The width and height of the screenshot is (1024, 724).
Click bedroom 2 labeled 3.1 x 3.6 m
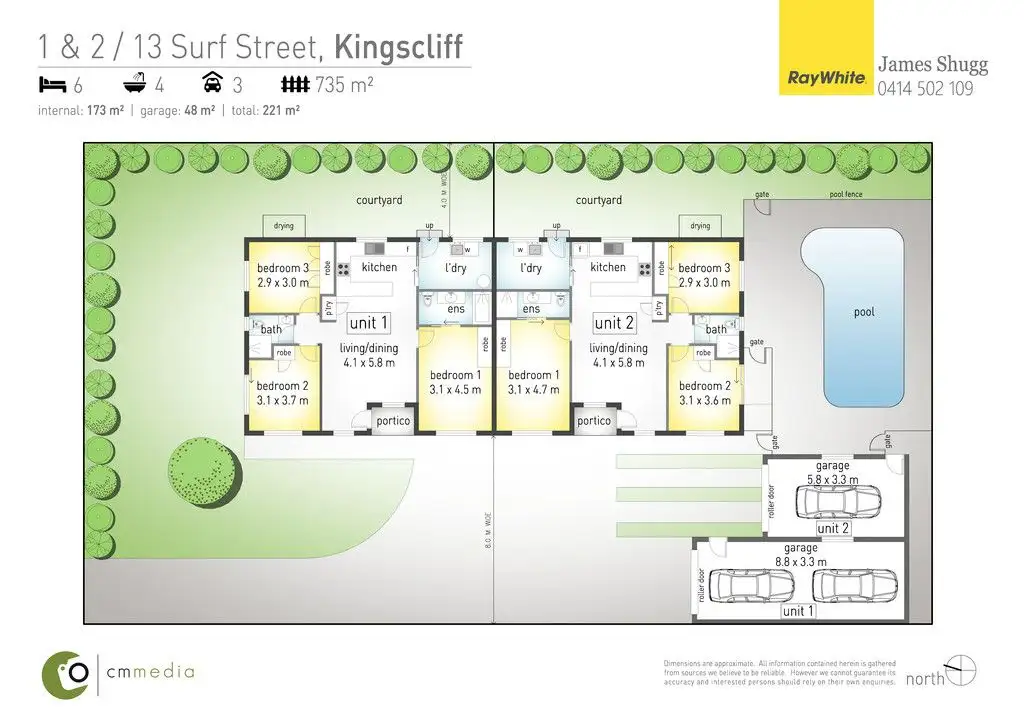click(x=704, y=393)
